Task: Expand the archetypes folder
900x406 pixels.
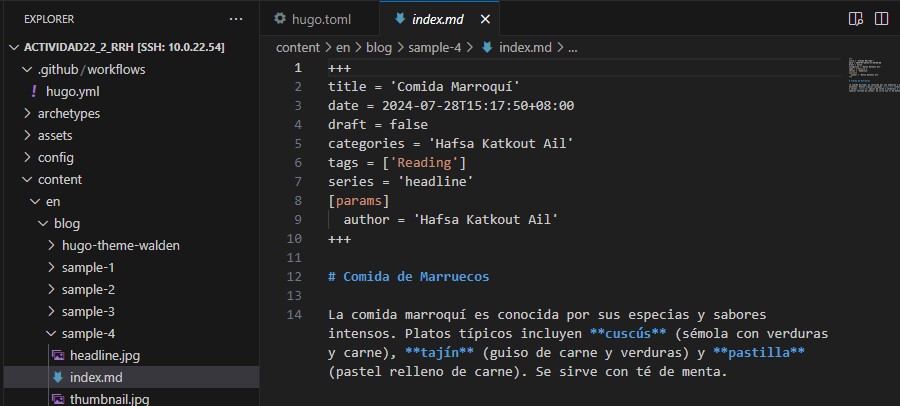Action: [x=68, y=113]
